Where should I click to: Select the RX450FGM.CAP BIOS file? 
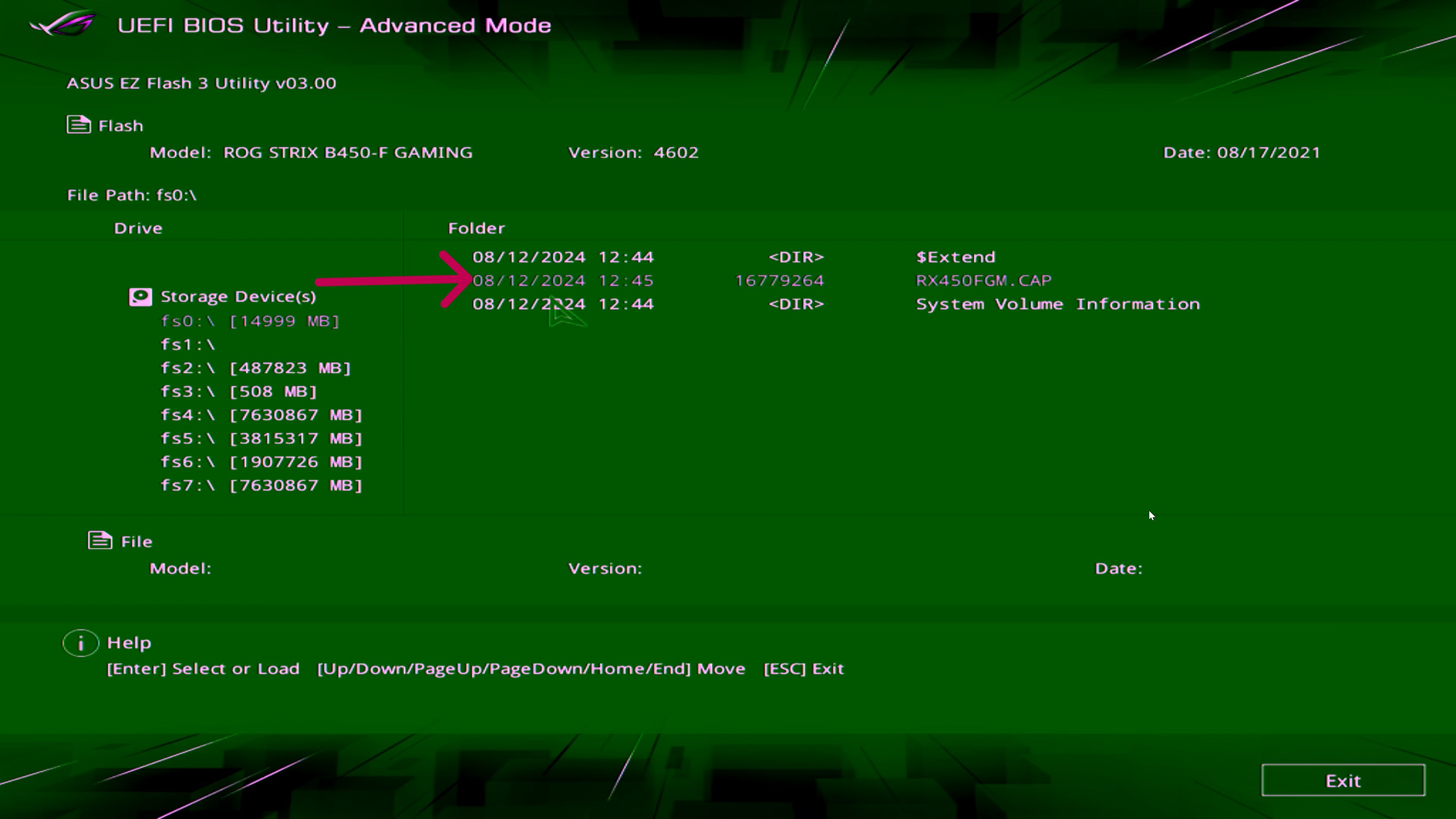click(984, 281)
